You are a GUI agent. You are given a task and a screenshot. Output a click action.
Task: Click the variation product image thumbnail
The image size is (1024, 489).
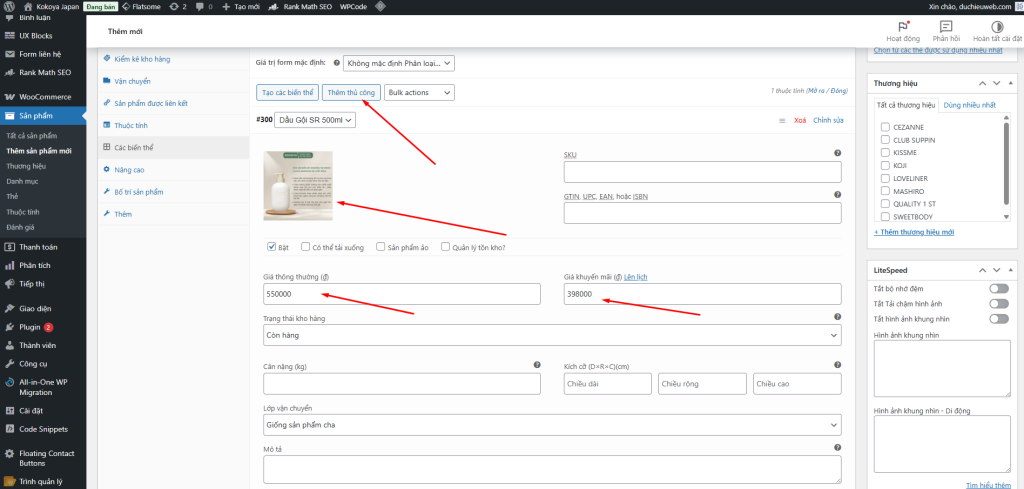[298, 185]
